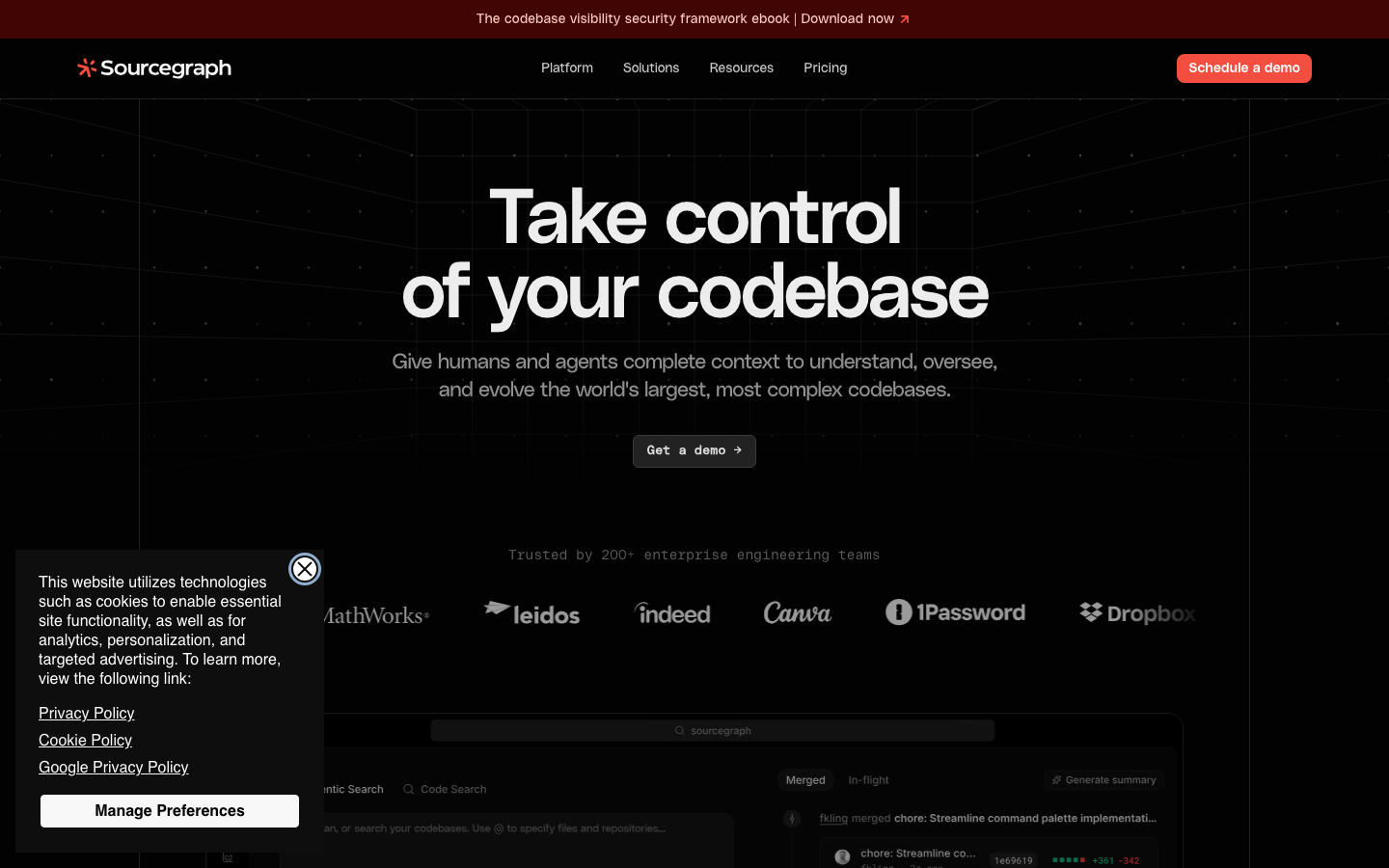Click the fkling username link
Viewport: 1389px width, 868px height.
(x=833, y=818)
